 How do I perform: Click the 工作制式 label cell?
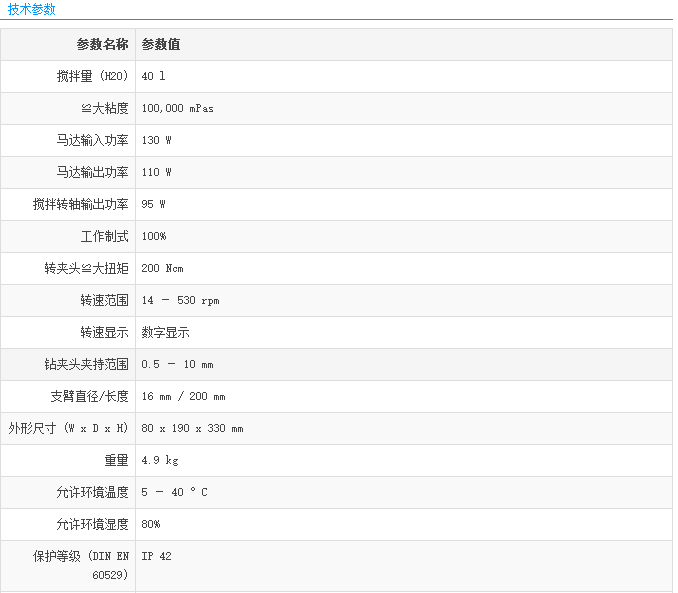tap(104, 237)
